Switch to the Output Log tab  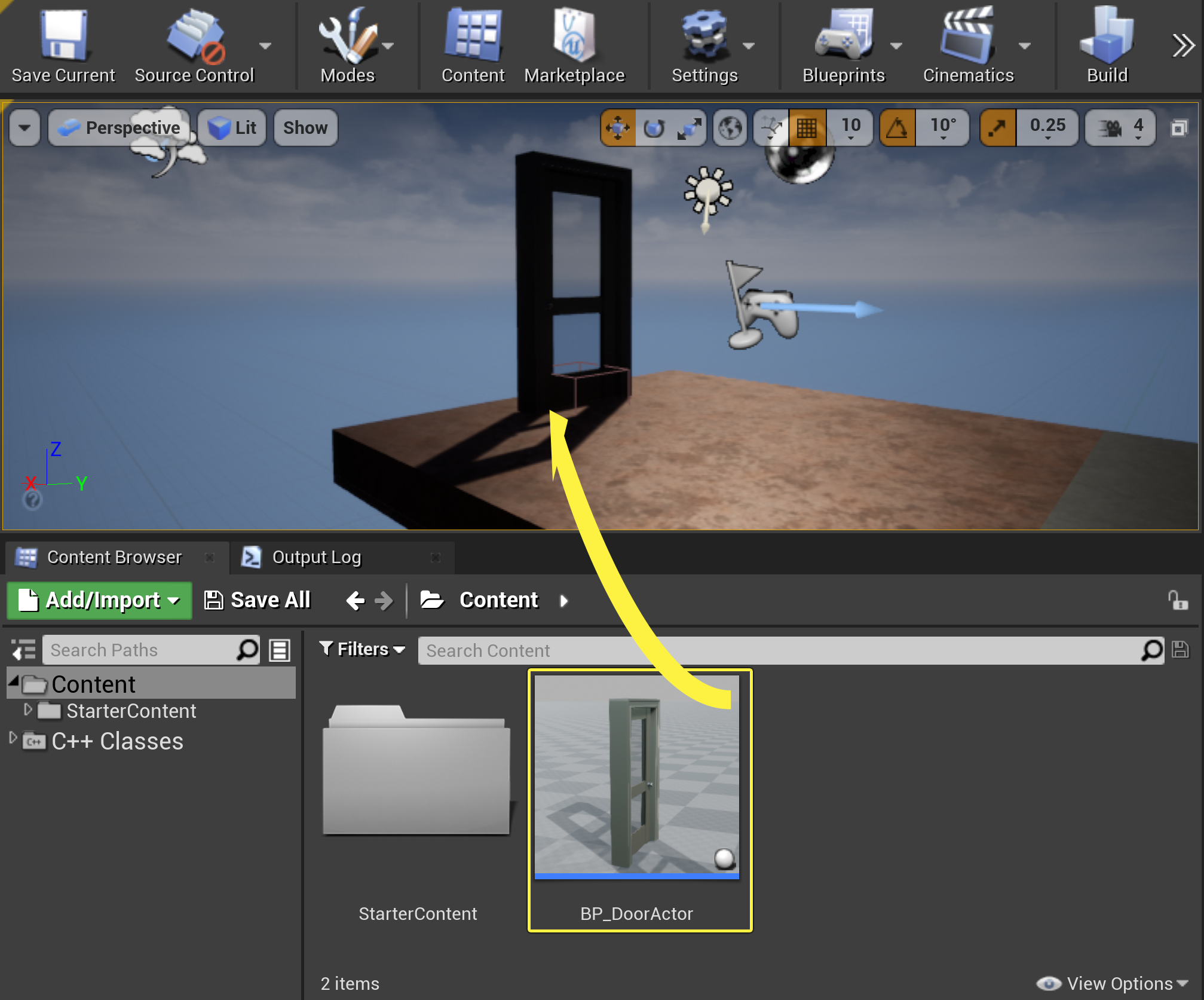(316, 557)
